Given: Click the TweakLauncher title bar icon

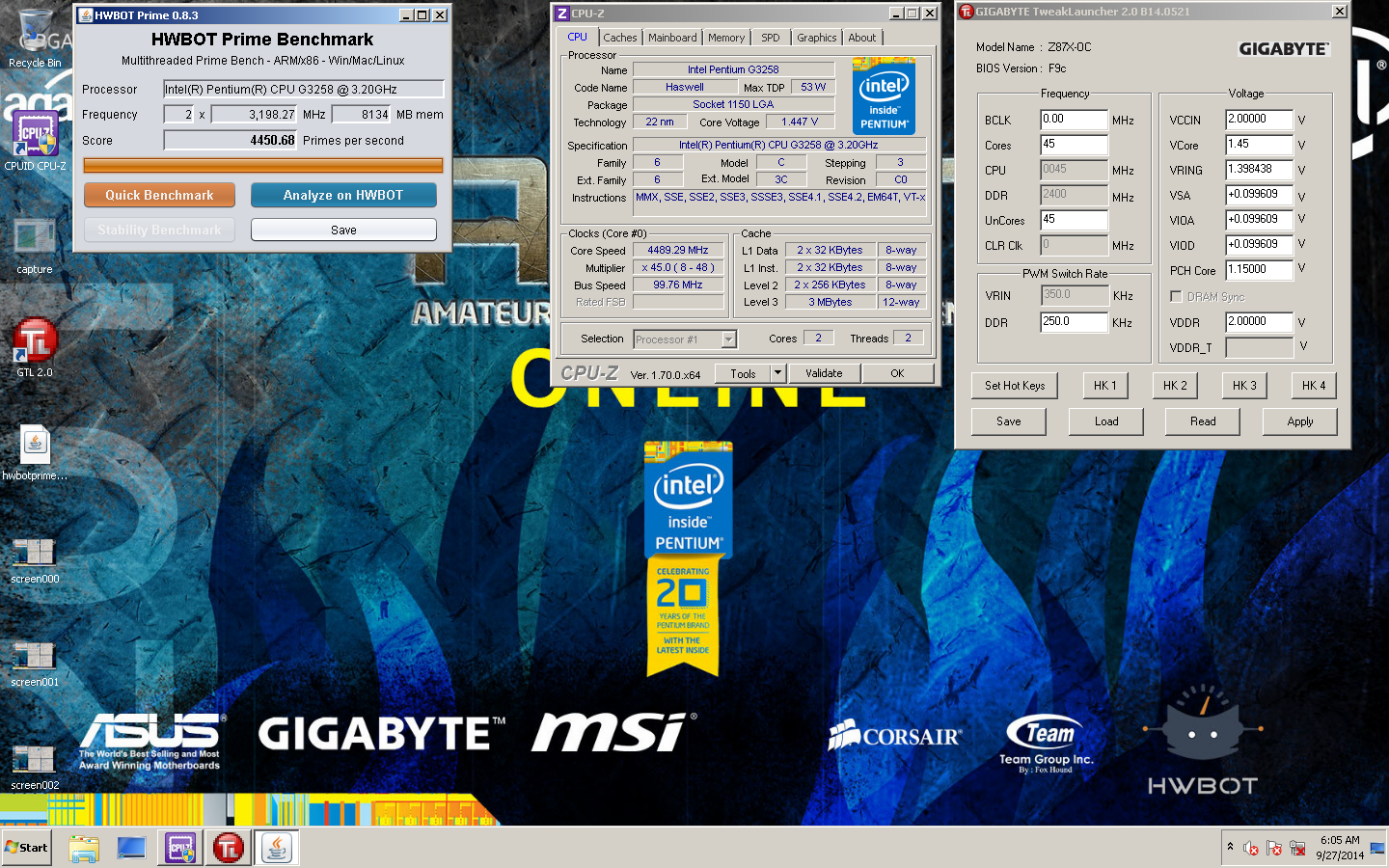Looking at the screenshot, I should coord(966,12).
